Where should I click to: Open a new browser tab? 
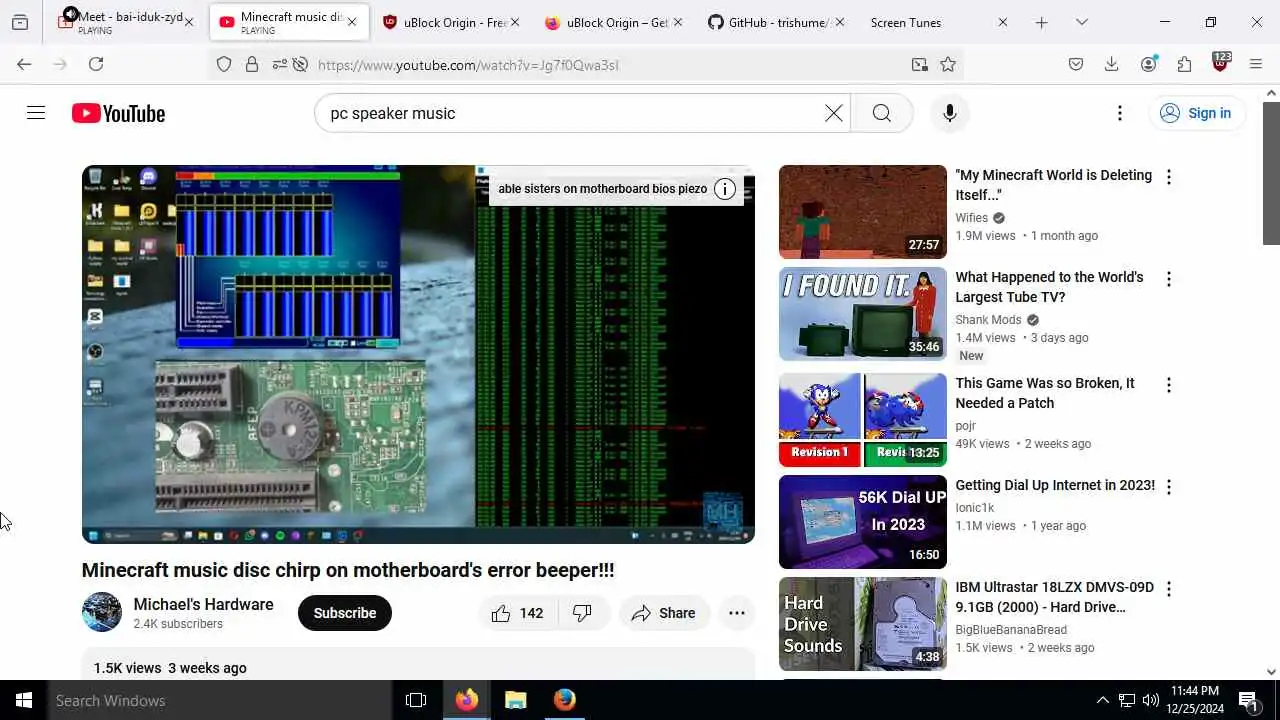tap(1041, 22)
